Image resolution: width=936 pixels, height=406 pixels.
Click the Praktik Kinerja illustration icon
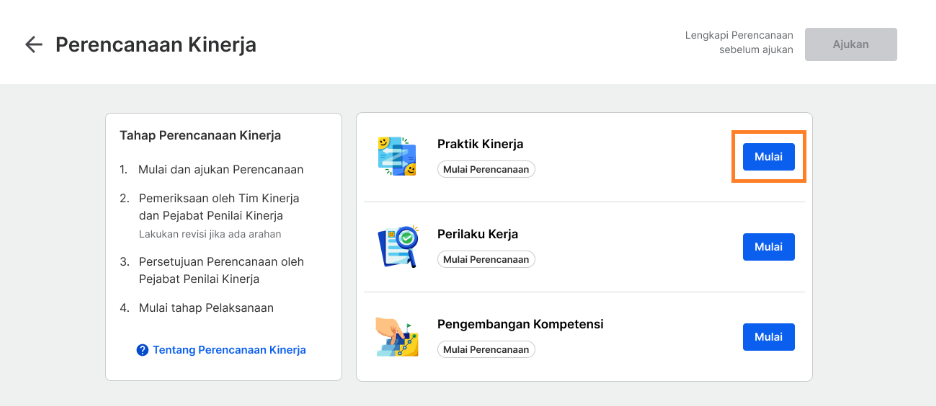click(x=397, y=156)
